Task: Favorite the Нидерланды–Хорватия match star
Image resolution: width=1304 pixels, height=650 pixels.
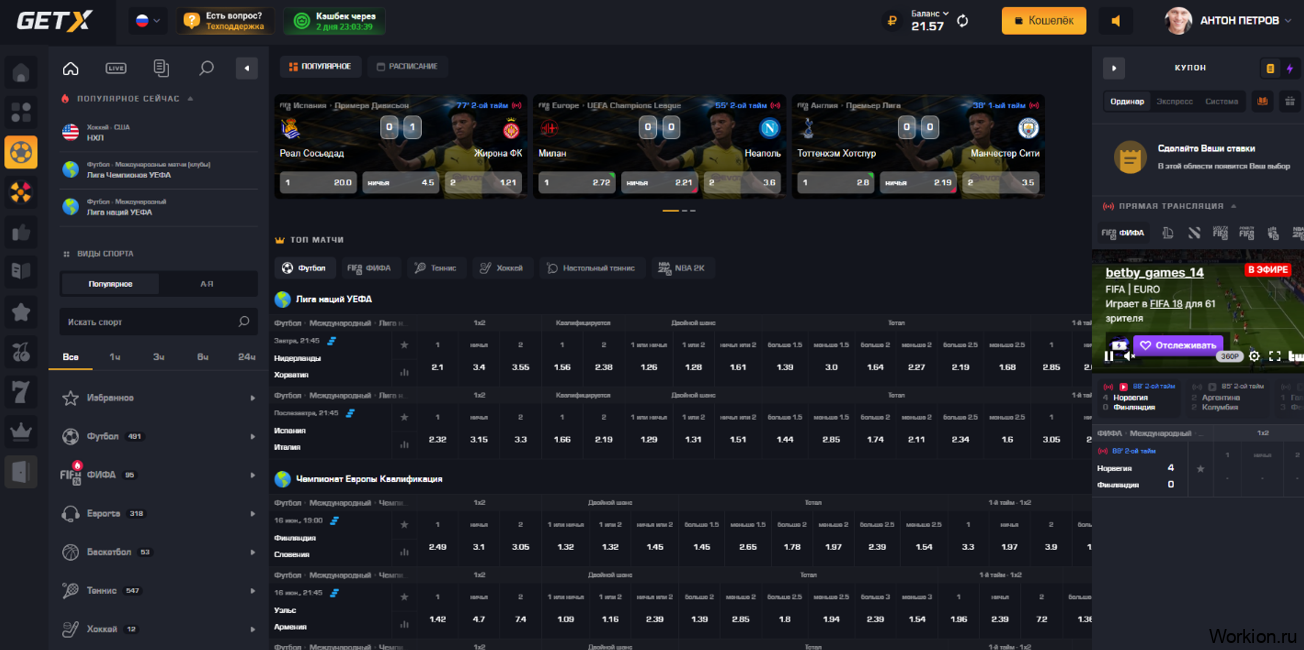Action: click(404, 345)
